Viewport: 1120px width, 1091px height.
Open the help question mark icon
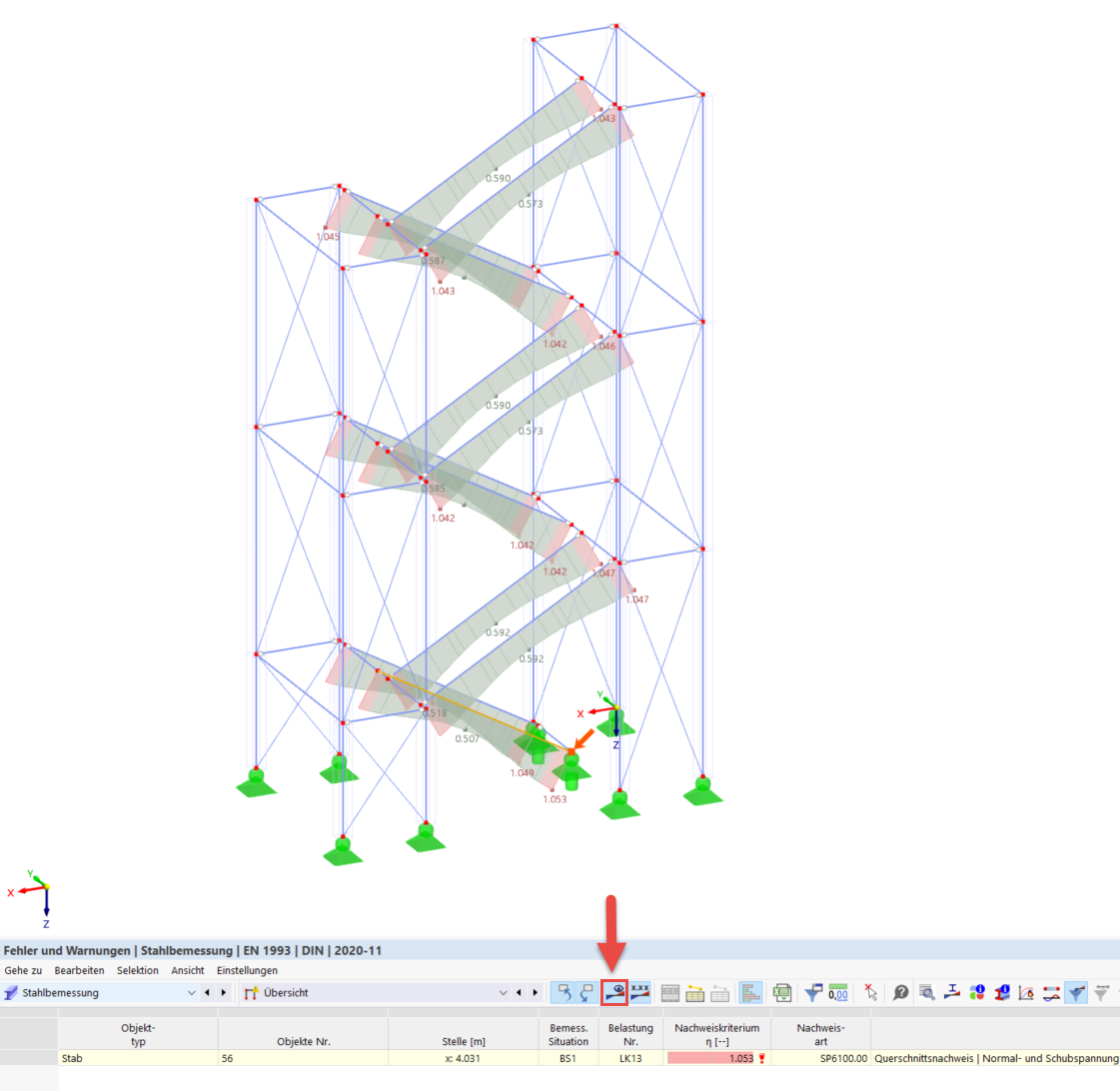tap(901, 992)
